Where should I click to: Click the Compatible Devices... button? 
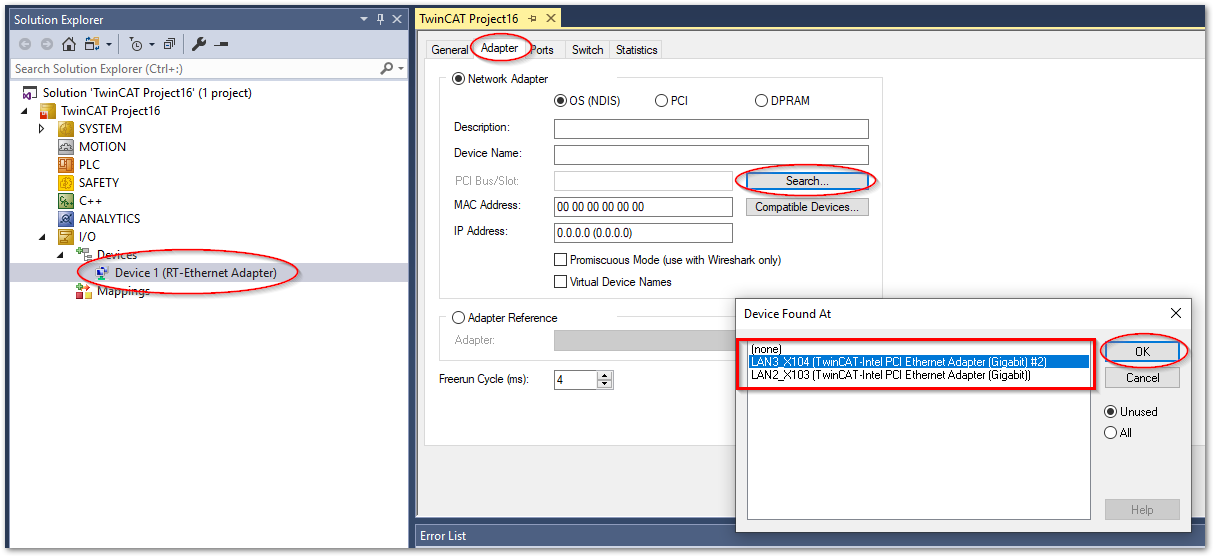(807, 207)
